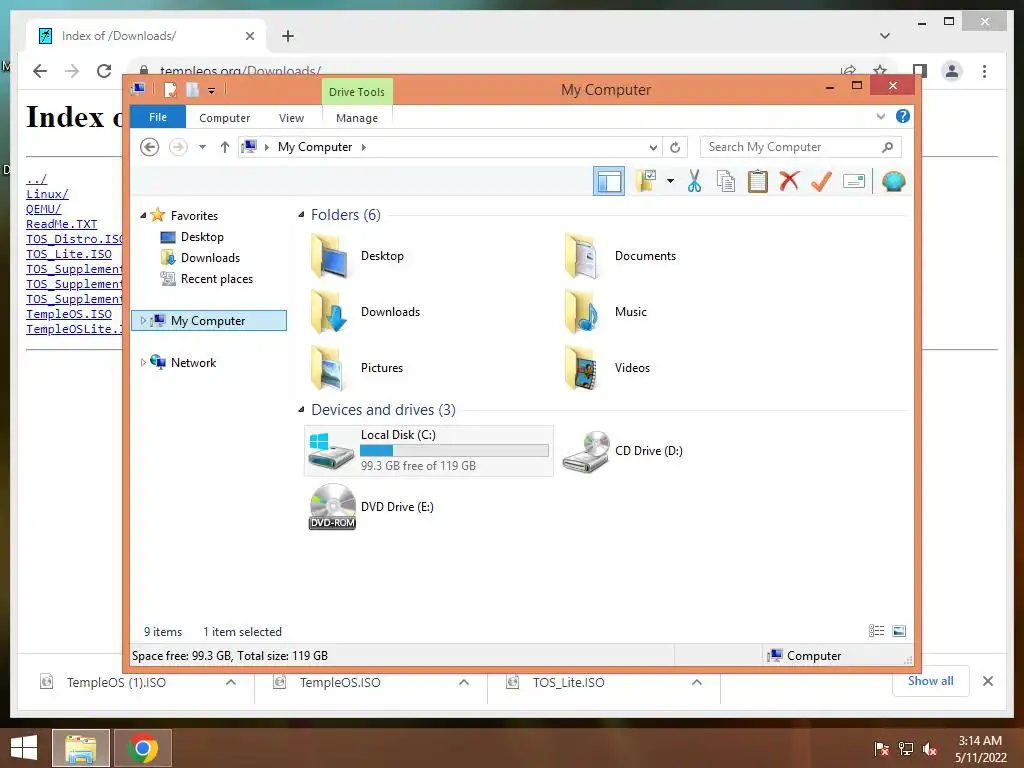
Task: Open the Windows Start button
Action: pyautogui.click(x=24, y=748)
